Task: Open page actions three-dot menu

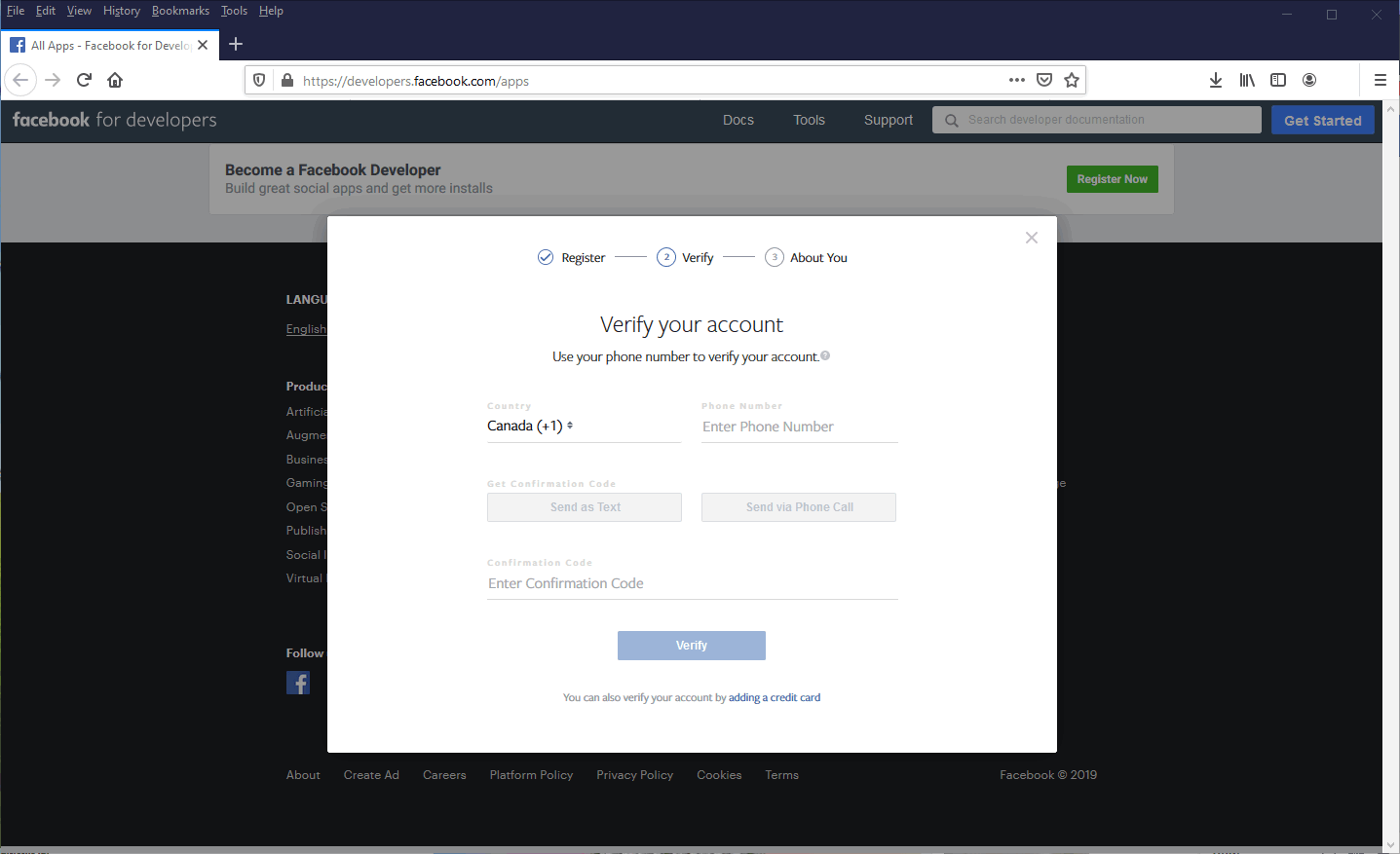Action: pyautogui.click(x=1017, y=80)
